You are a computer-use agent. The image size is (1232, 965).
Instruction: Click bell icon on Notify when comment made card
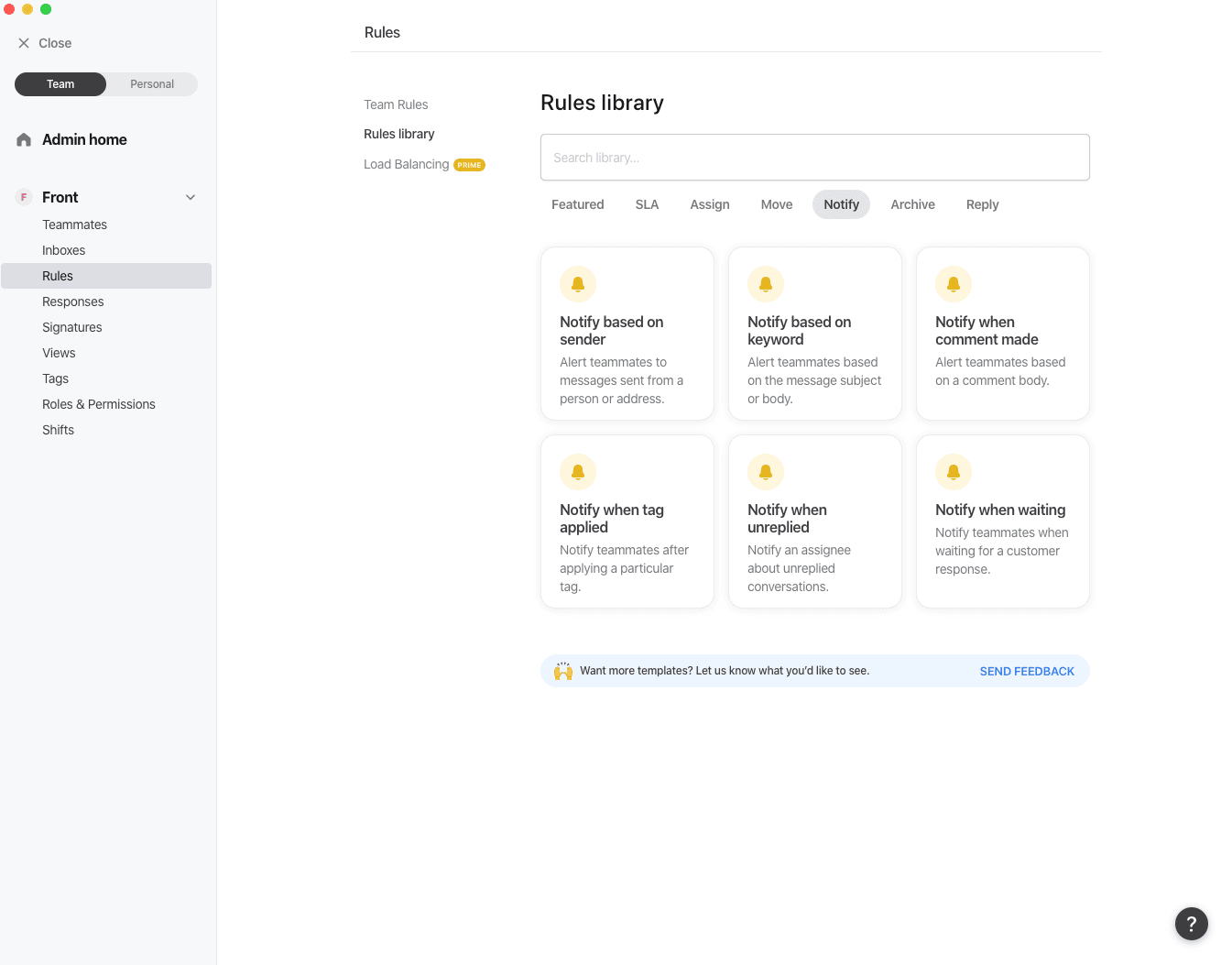click(954, 284)
